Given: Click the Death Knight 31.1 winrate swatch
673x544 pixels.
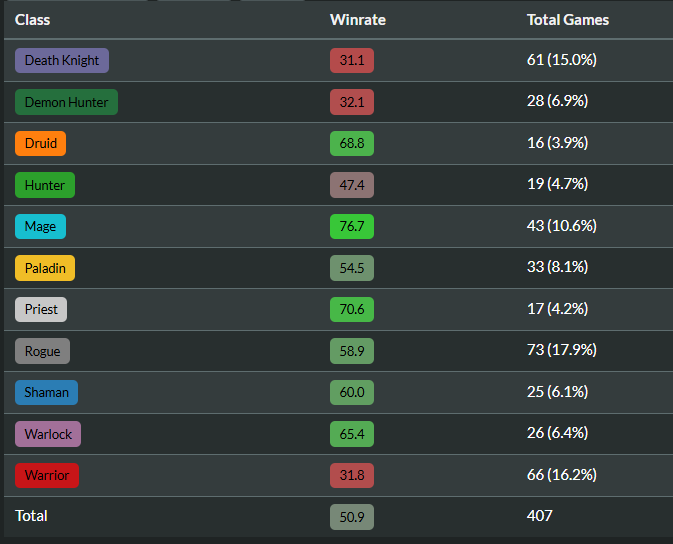Looking at the screenshot, I should click(x=352, y=61).
